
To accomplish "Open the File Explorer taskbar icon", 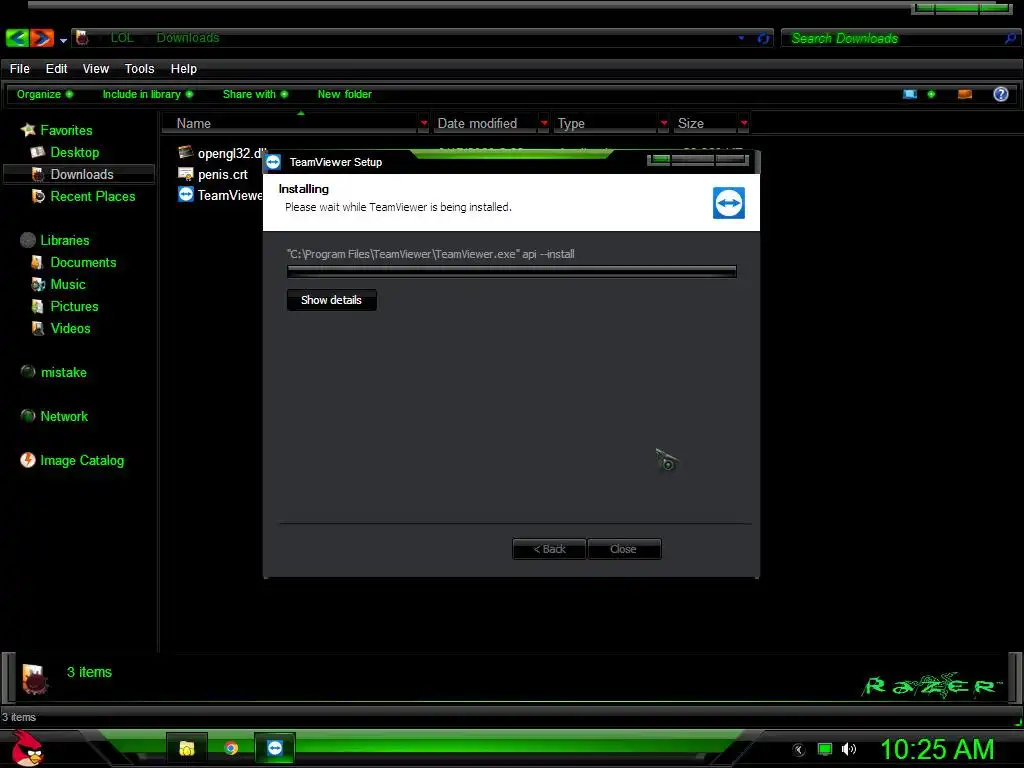I will click(x=187, y=748).
